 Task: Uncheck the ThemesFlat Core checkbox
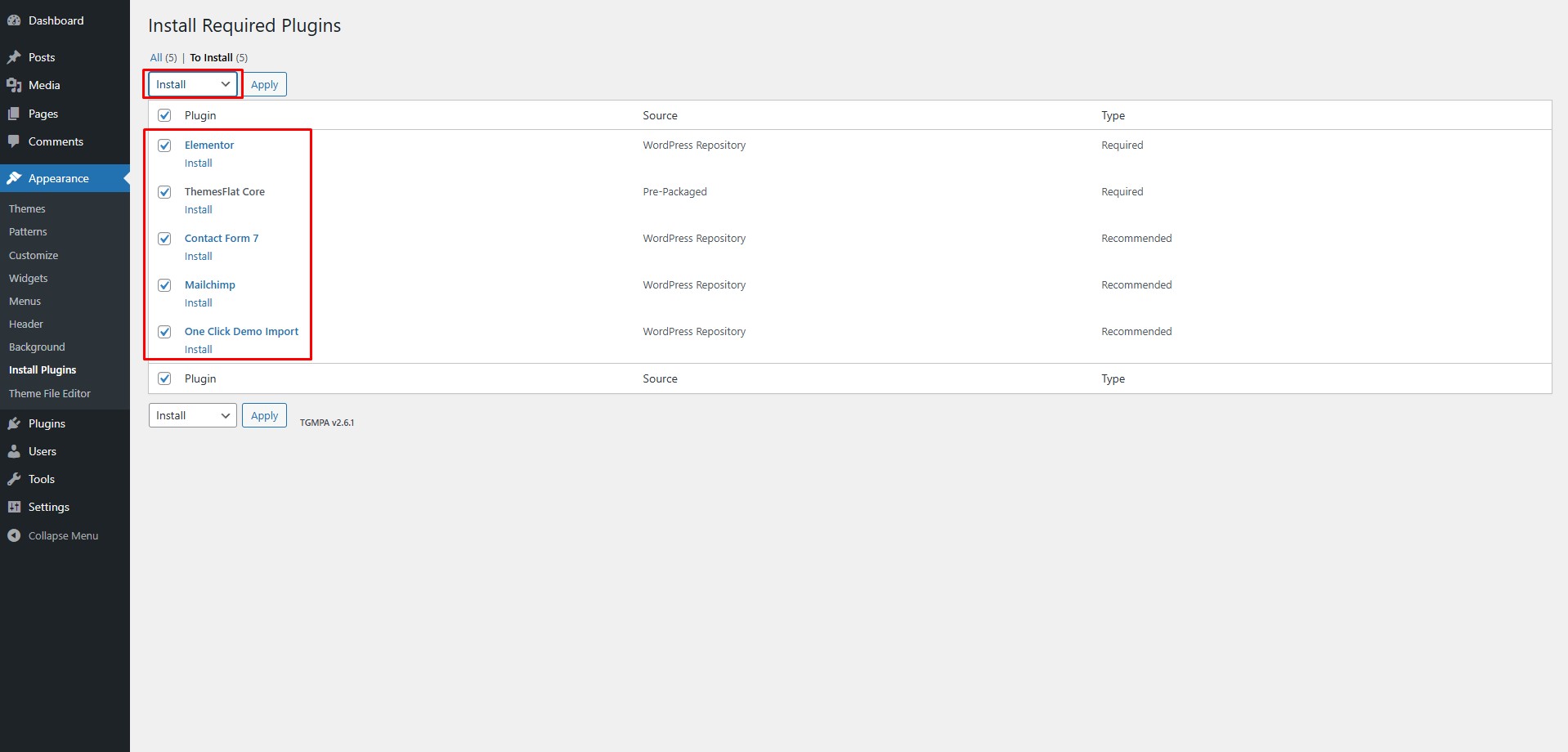(164, 192)
